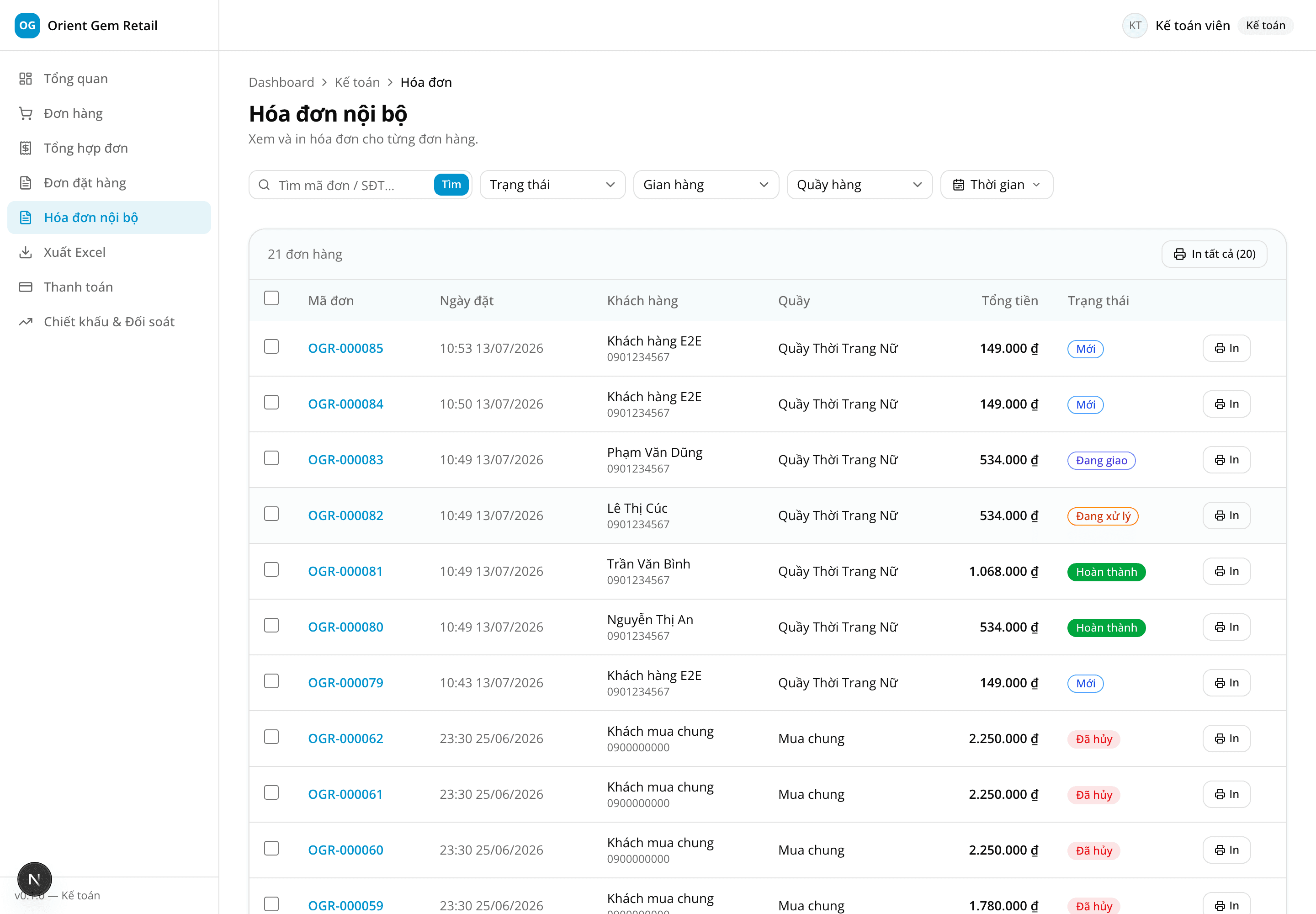This screenshot has height=914, width=1316.
Task: Print invoice for order OGR-000079
Action: click(1226, 683)
